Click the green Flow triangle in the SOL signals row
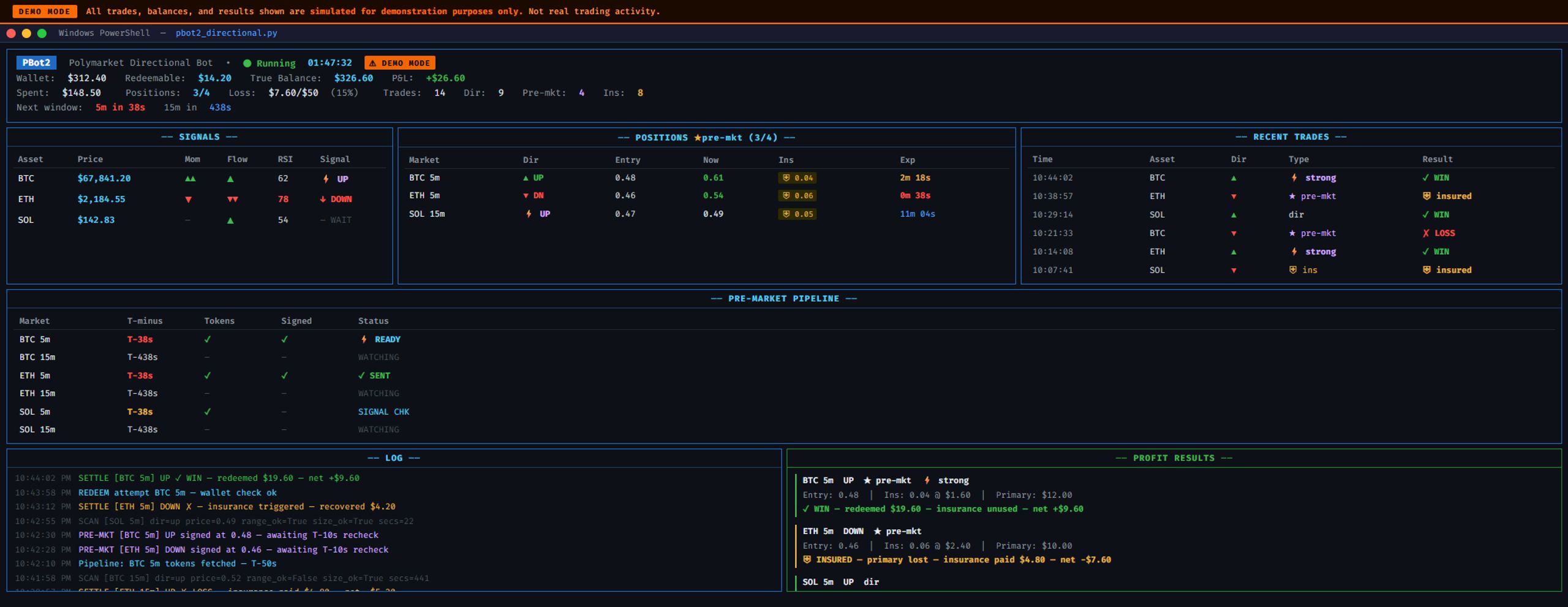 tap(230, 220)
